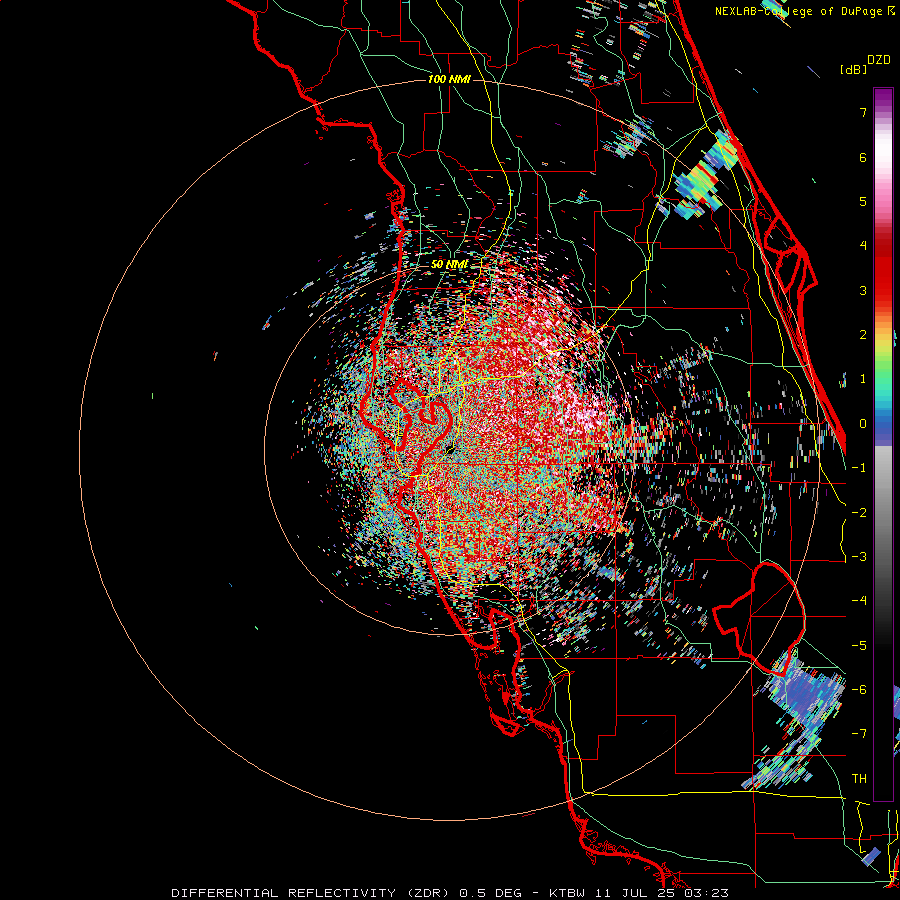
Task: Click the ZDR color scale bar
Action: coord(883,444)
